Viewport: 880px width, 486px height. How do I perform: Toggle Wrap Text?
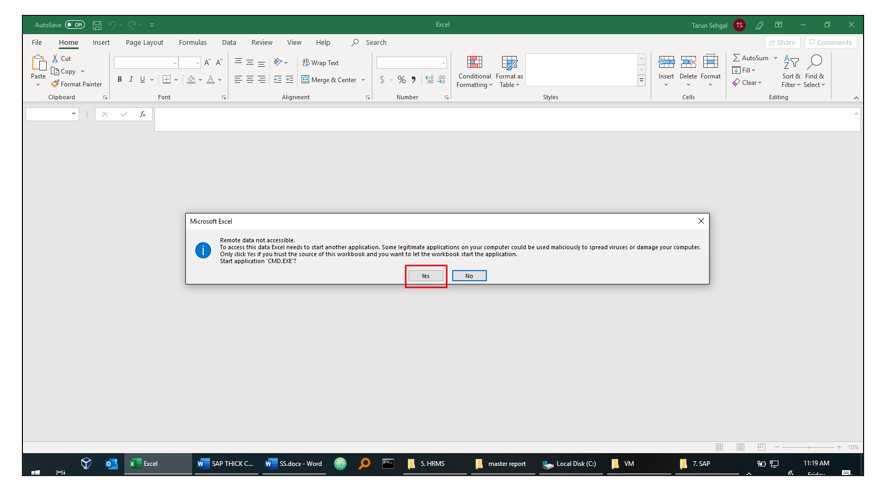tap(320, 63)
